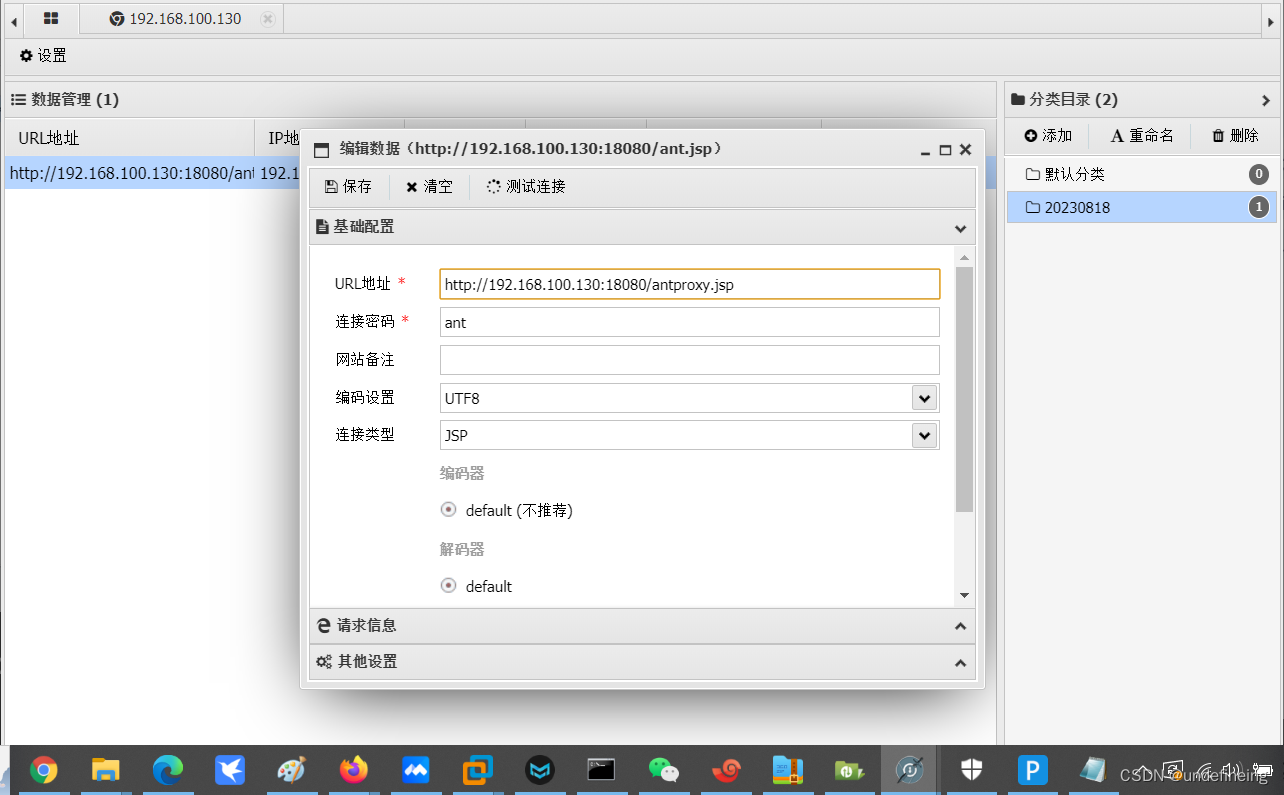Viewport: 1284px width, 795px height.
Task: Open the blue P app on the taskbar
Action: tap(1033, 770)
